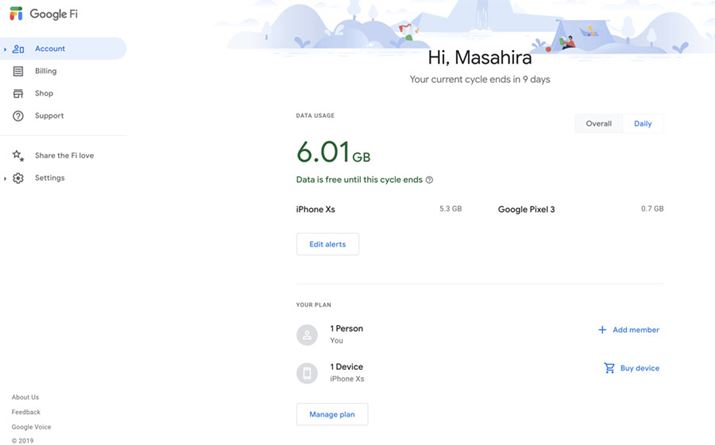
Task: Switch data usage view to Overall
Action: [x=598, y=124]
